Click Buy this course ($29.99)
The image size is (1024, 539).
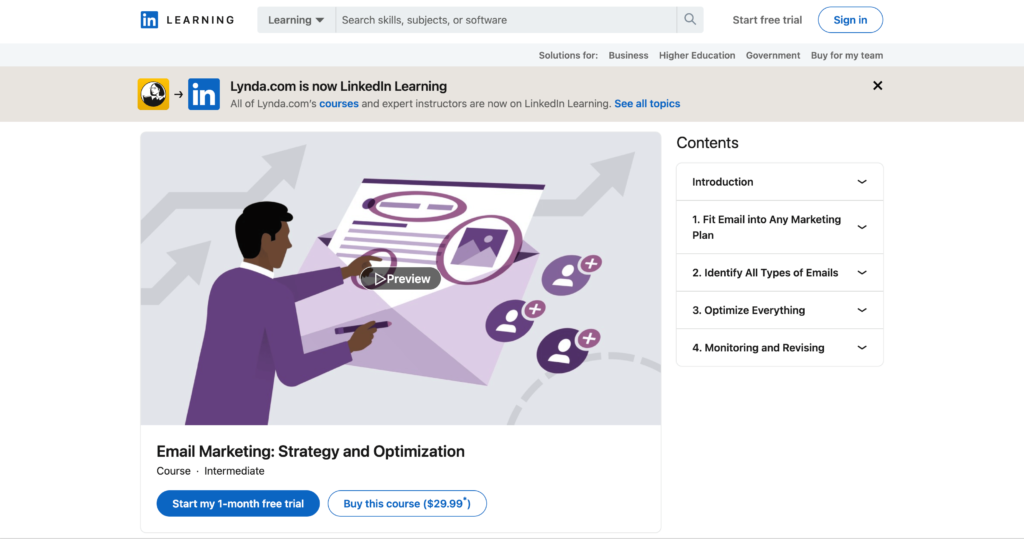pyautogui.click(x=407, y=504)
